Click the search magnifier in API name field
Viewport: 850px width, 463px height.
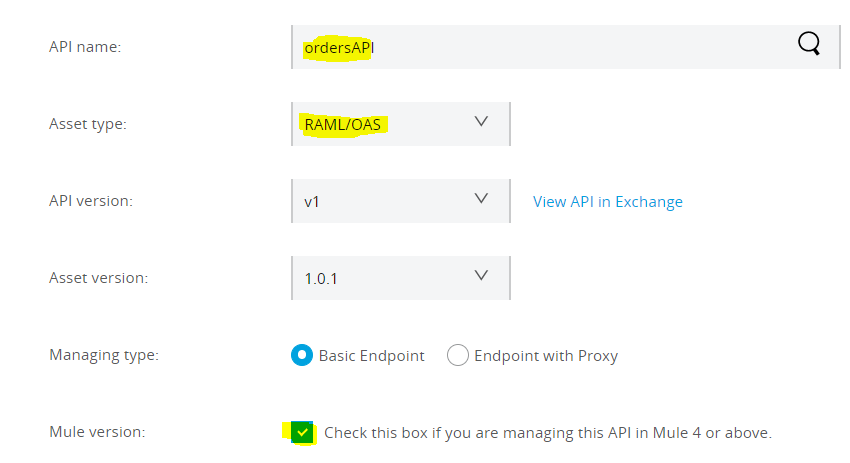(x=809, y=43)
